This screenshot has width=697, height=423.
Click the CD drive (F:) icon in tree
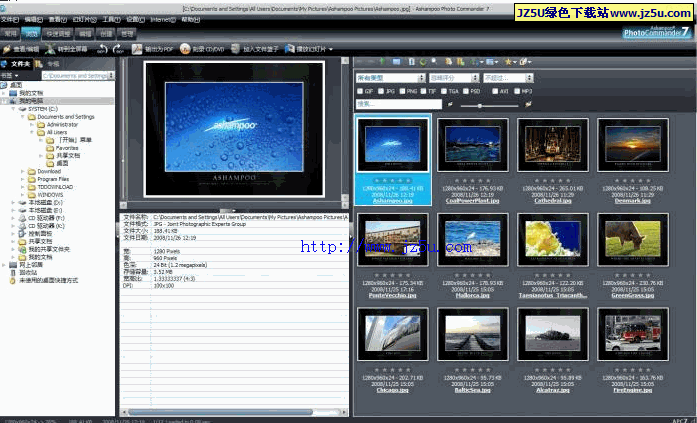(x=22, y=218)
